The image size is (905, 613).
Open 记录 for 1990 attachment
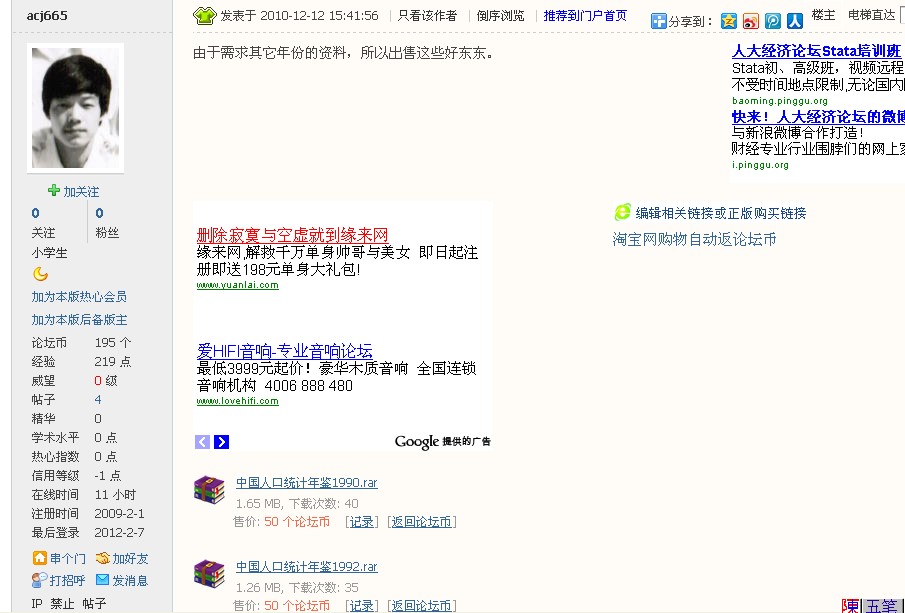click(x=362, y=522)
